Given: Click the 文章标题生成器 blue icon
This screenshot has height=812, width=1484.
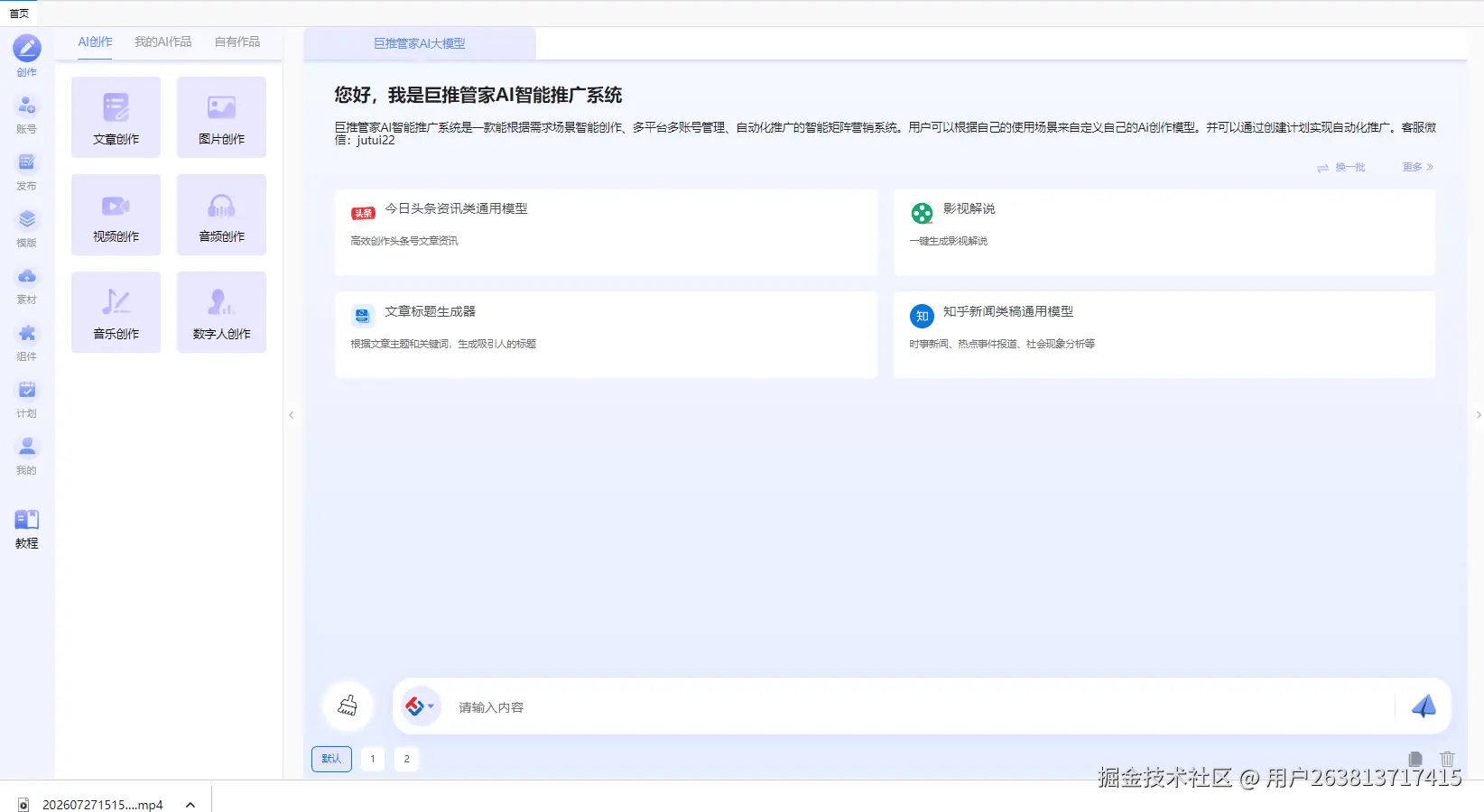Looking at the screenshot, I should pyautogui.click(x=362, y=316).
